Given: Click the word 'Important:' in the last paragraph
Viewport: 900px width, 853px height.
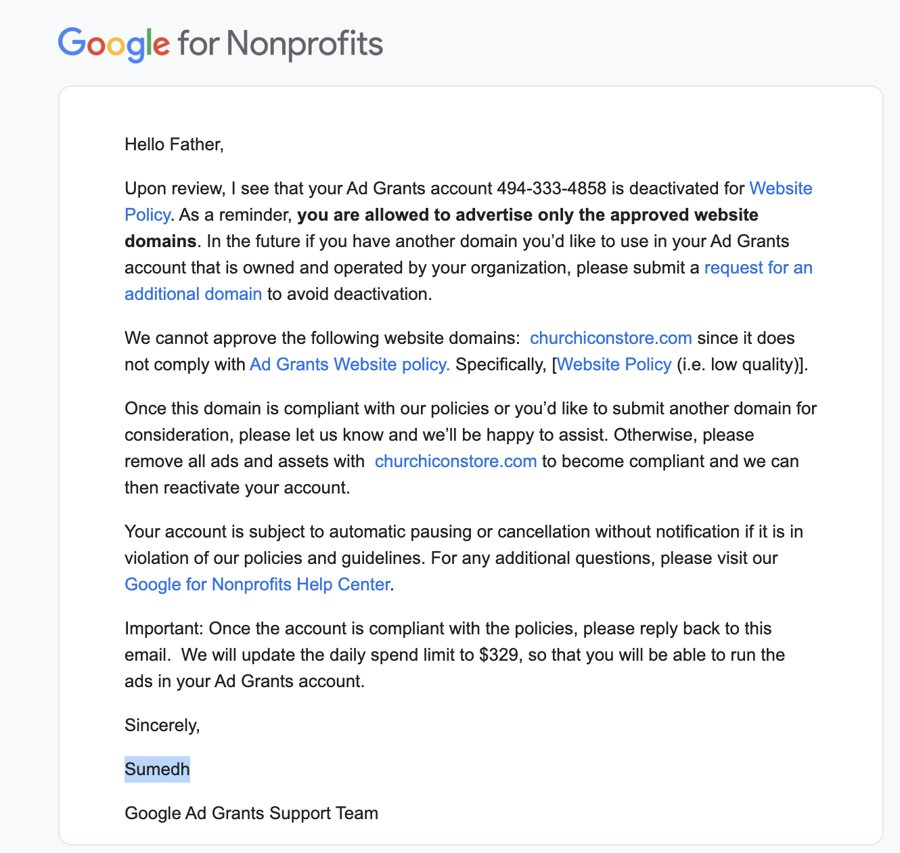Looking at the screenshot, I should click(x=164, y=629).
